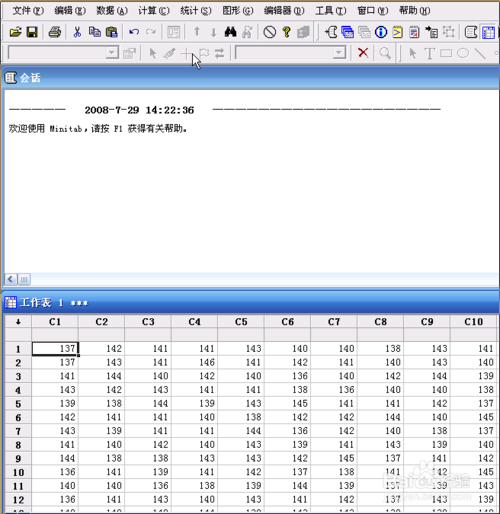Show the Session window via toolbar icon

point(331,32)
